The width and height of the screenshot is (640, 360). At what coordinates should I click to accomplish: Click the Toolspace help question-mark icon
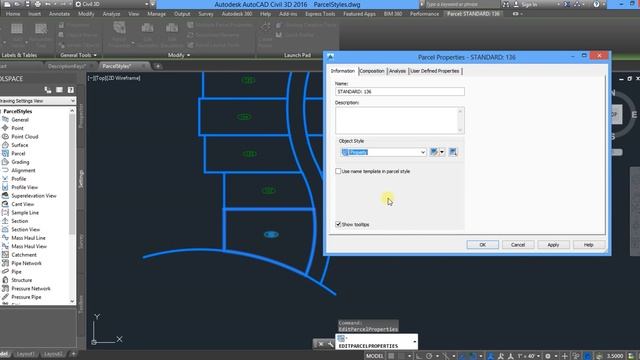point(71,90)
